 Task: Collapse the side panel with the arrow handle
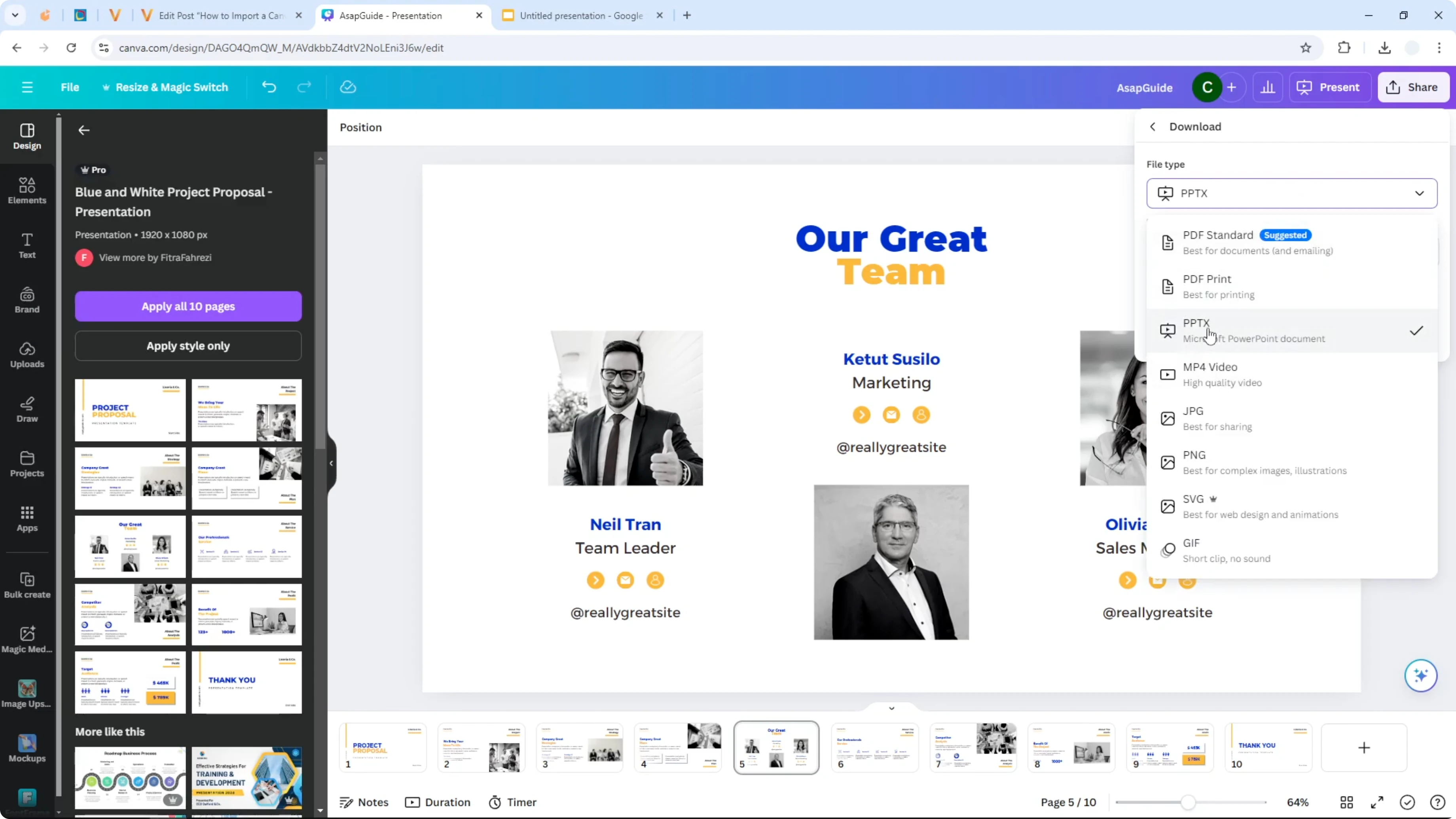pyautogui.click(x=331, y=463)
